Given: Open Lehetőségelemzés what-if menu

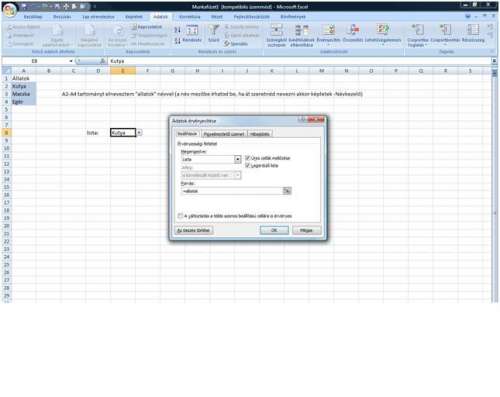Looking at the screenshot, I should point(383,34).
